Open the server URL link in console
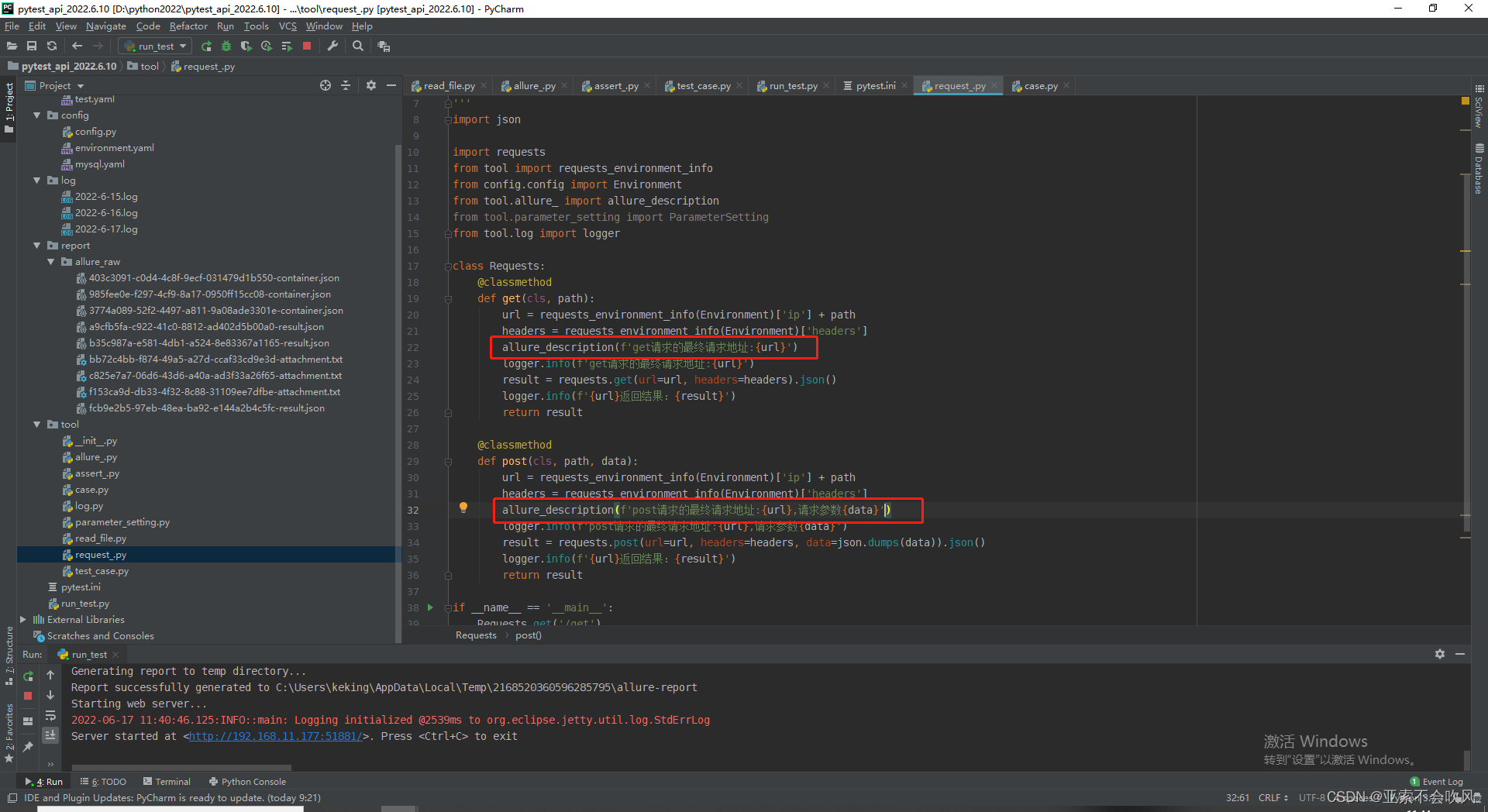Viewport: 1488px width, 812px height. pyautogui.click(x=275, y=736)
